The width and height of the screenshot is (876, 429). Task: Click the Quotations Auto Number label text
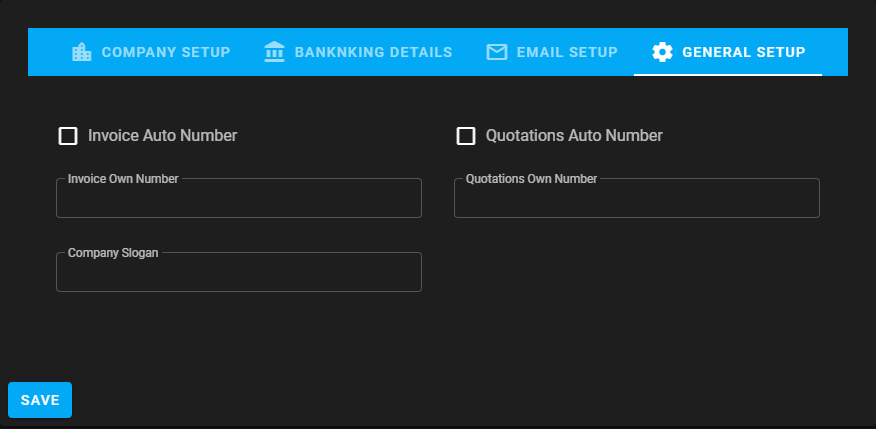(x=574, y=136)
